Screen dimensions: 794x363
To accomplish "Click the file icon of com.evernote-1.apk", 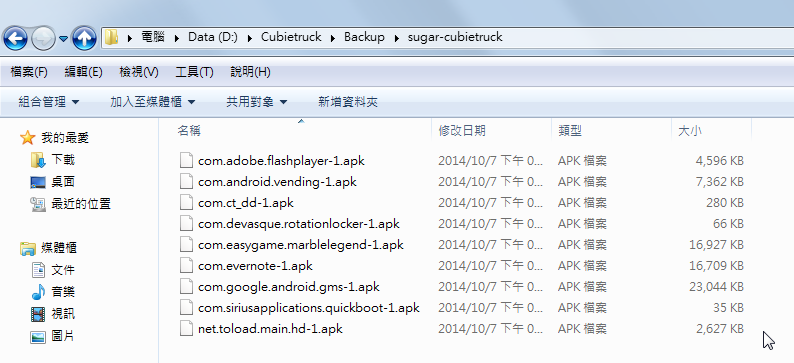I will (x=186, y=266).
